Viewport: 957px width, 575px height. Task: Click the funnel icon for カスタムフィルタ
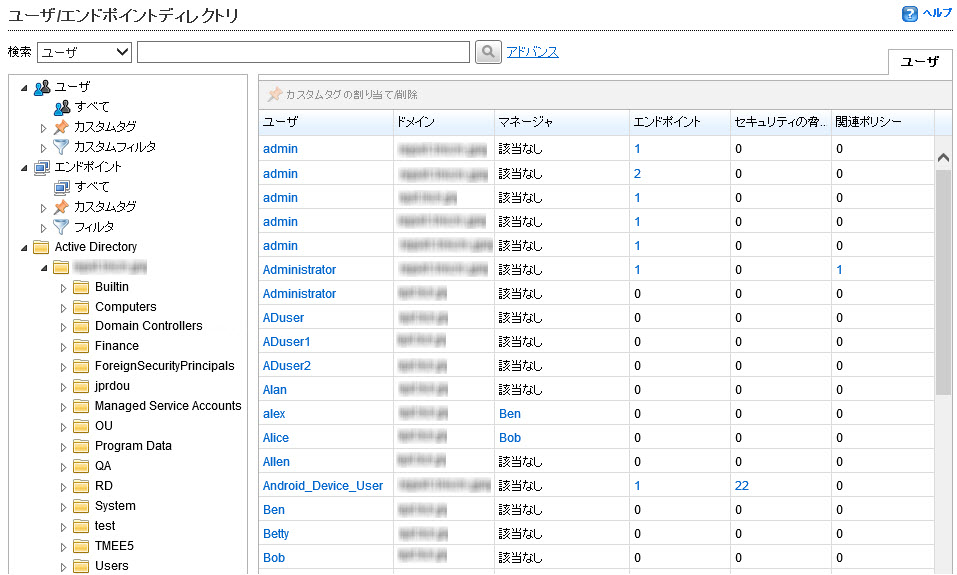click(61, 147)
